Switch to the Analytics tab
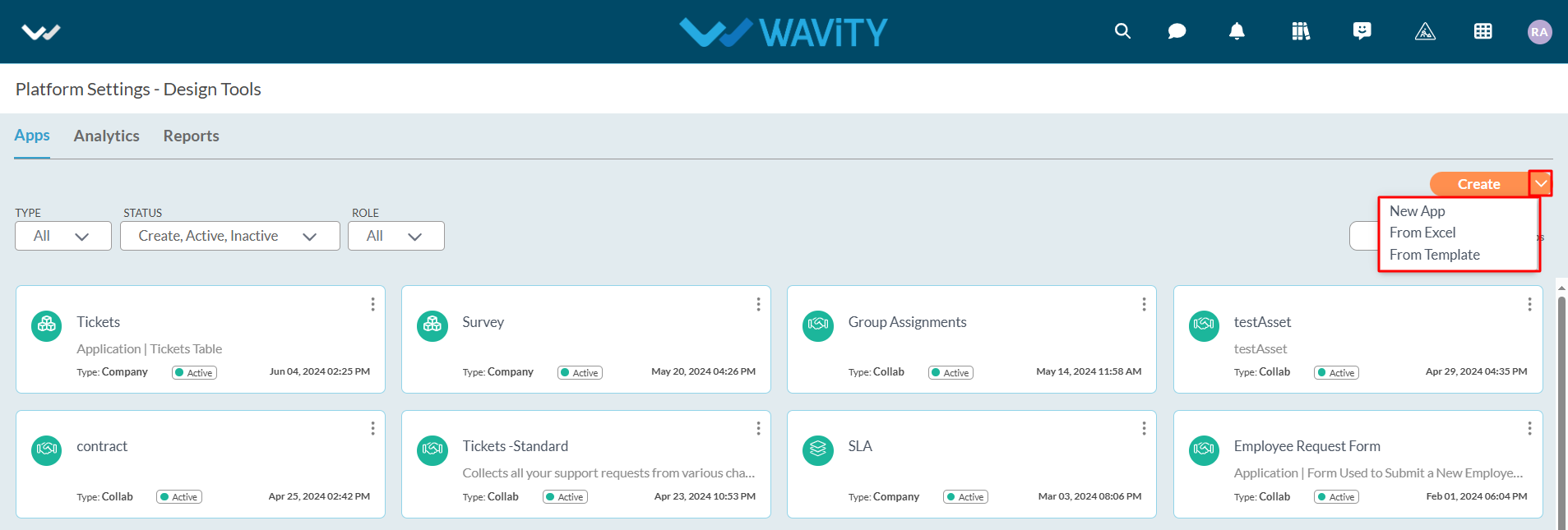The height and width of the screenshot is (530, 1568). (x=107, y=136)
